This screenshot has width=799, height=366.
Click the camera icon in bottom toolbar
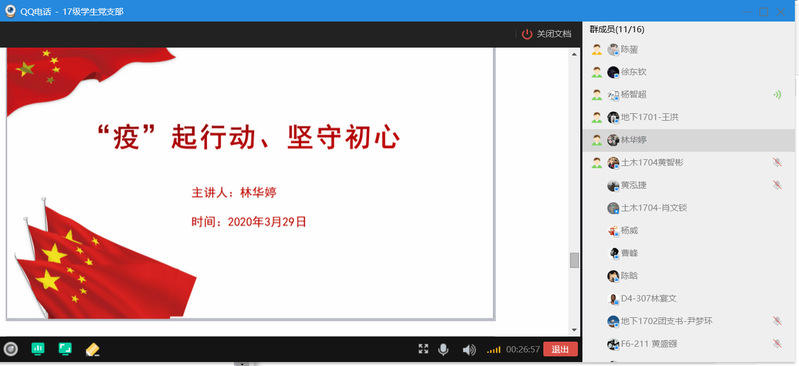point(10,349)
